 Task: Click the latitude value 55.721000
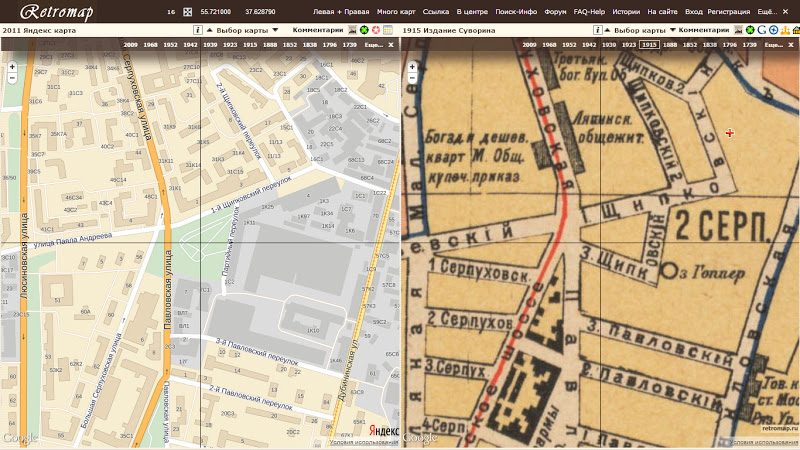click(215, 11)
